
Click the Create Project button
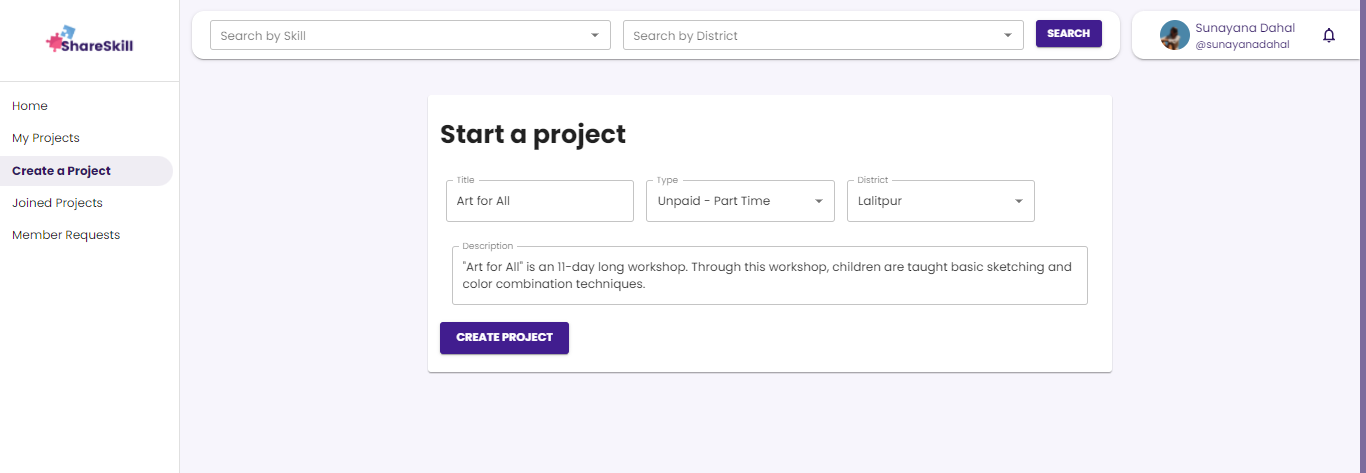[504, 338]
